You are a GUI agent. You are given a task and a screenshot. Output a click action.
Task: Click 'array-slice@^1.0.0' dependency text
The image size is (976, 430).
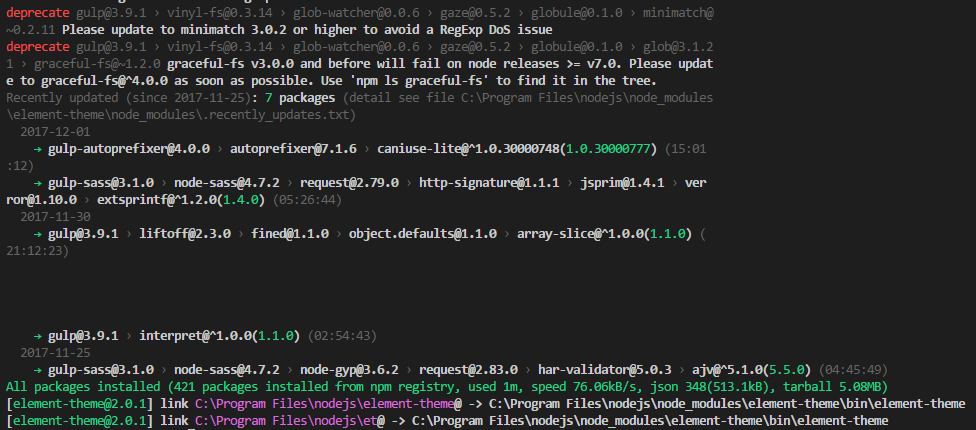580,235
